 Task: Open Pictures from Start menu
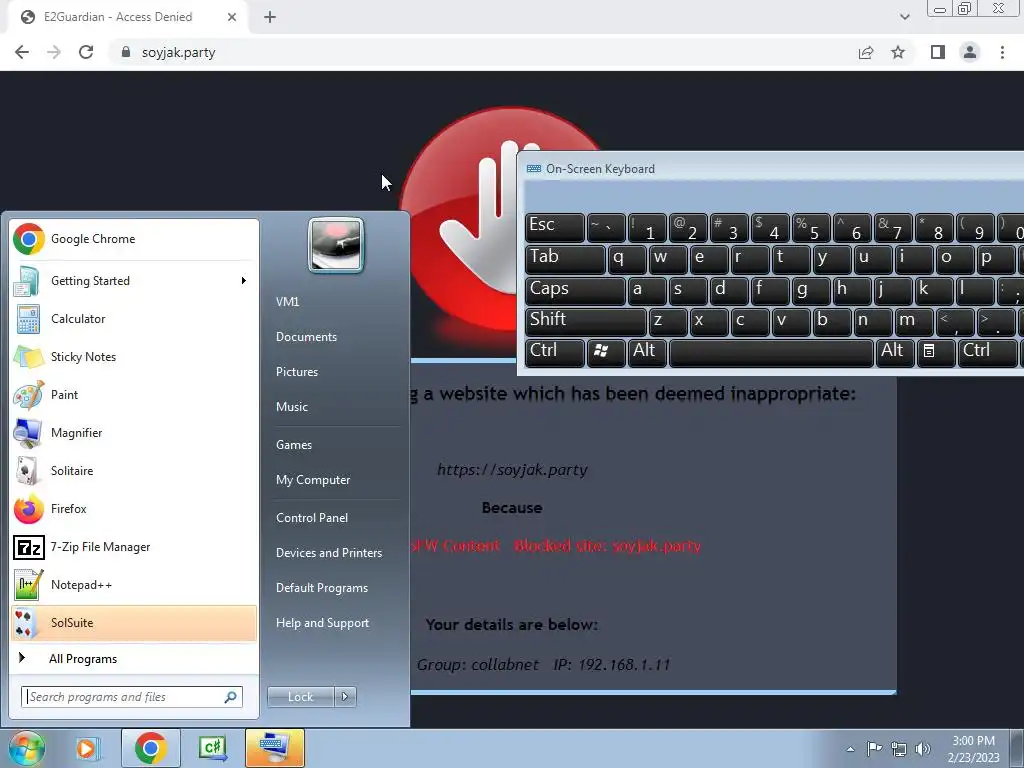(296, 372)
